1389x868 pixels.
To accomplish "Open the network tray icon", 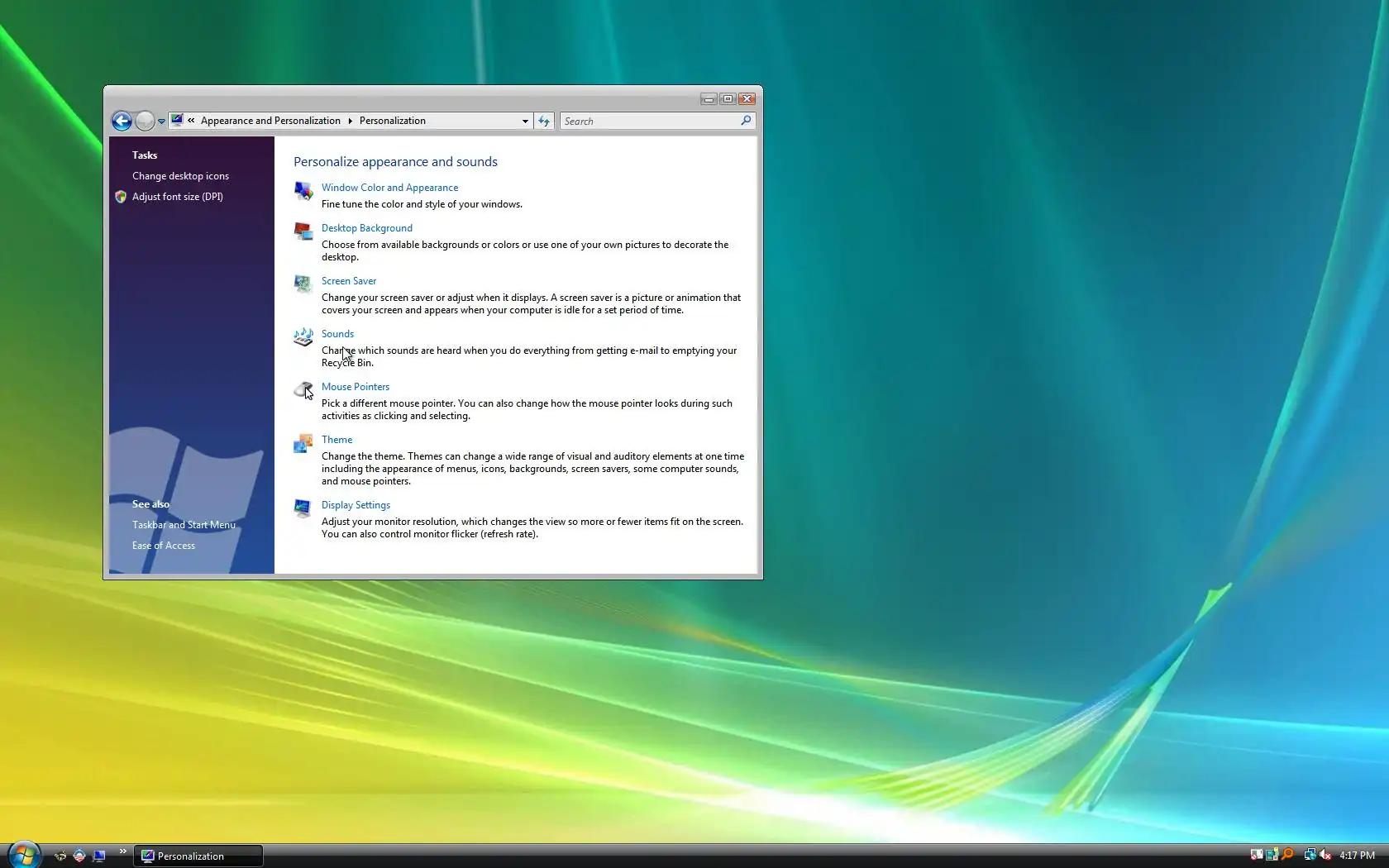I will 1310,855.
